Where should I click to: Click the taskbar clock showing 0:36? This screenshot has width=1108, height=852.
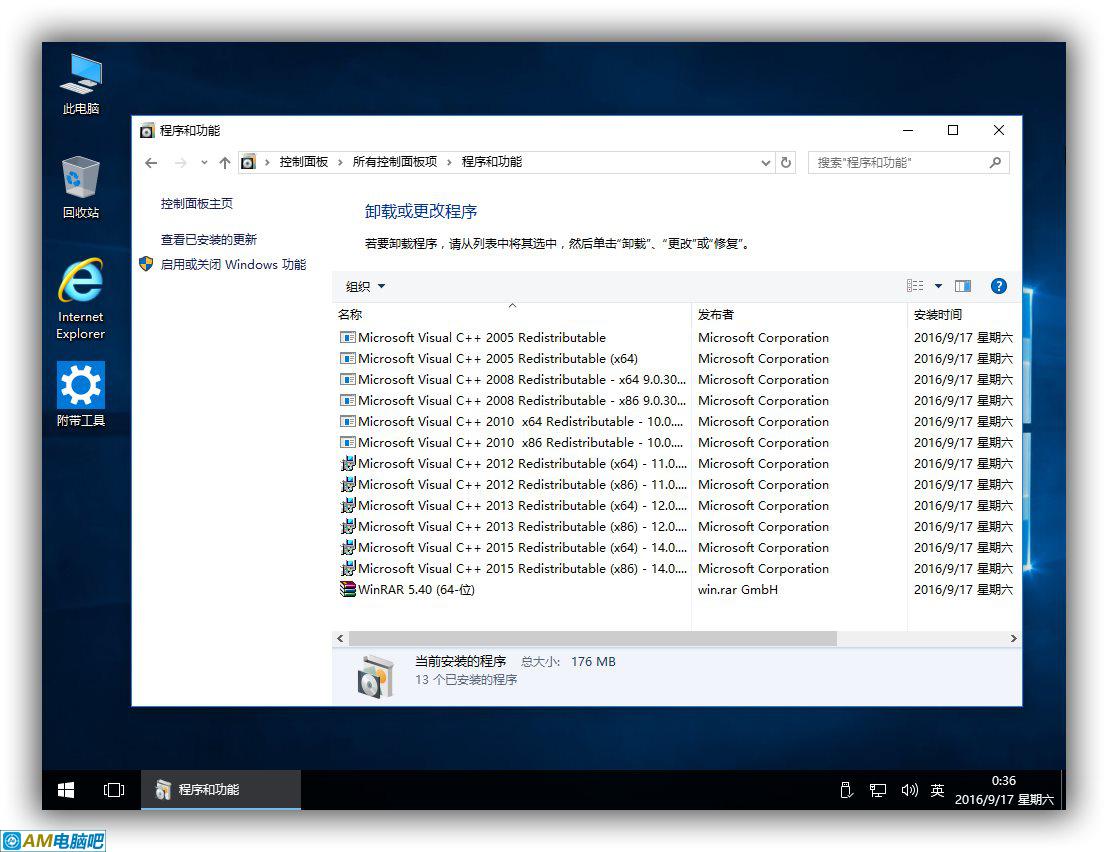[x=1004, y=790]
